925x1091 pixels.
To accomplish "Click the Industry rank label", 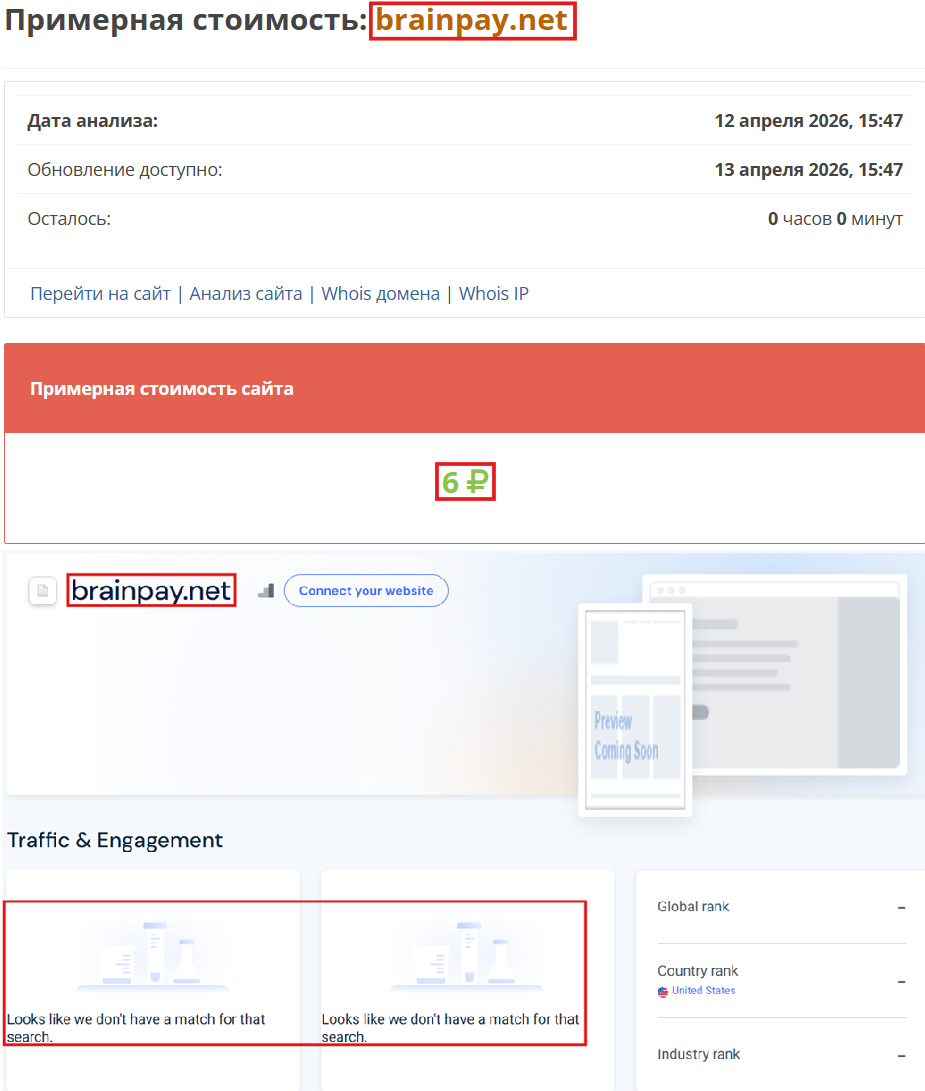I will click(x=698, y=1054).
